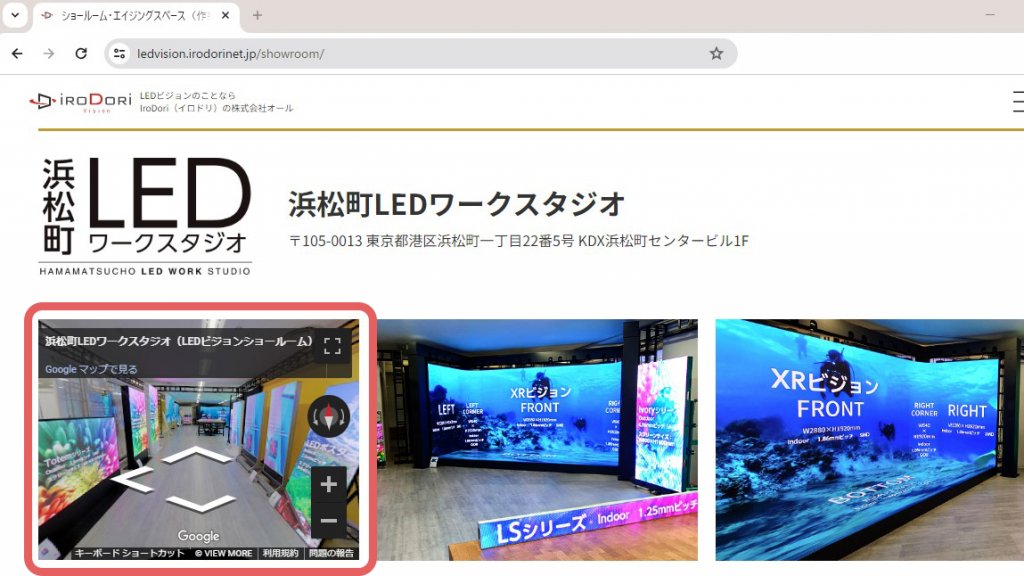Click the HAMAMATSUCHO LED WORK STUDIO logo
This screenshot has height=576, width=1024.
pyautogui.click(x=145, y=217)
